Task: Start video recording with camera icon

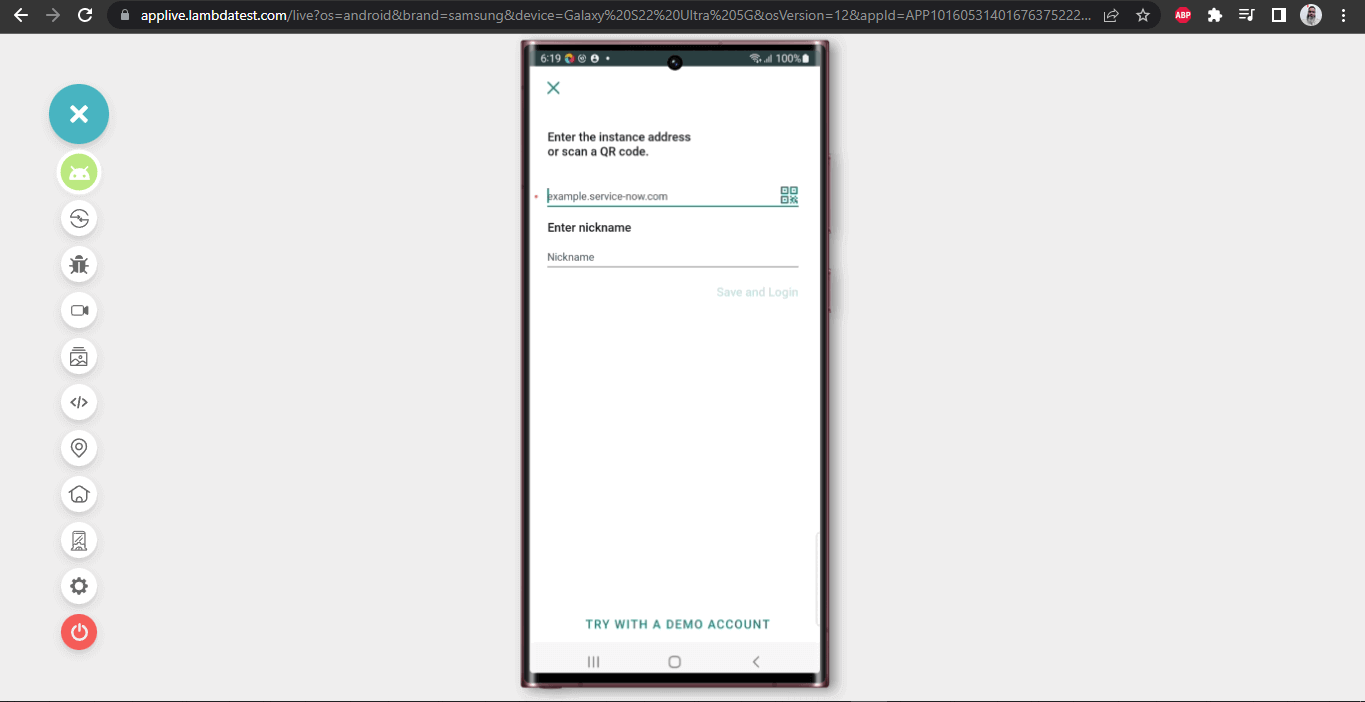Action: [x=79, y=310]
